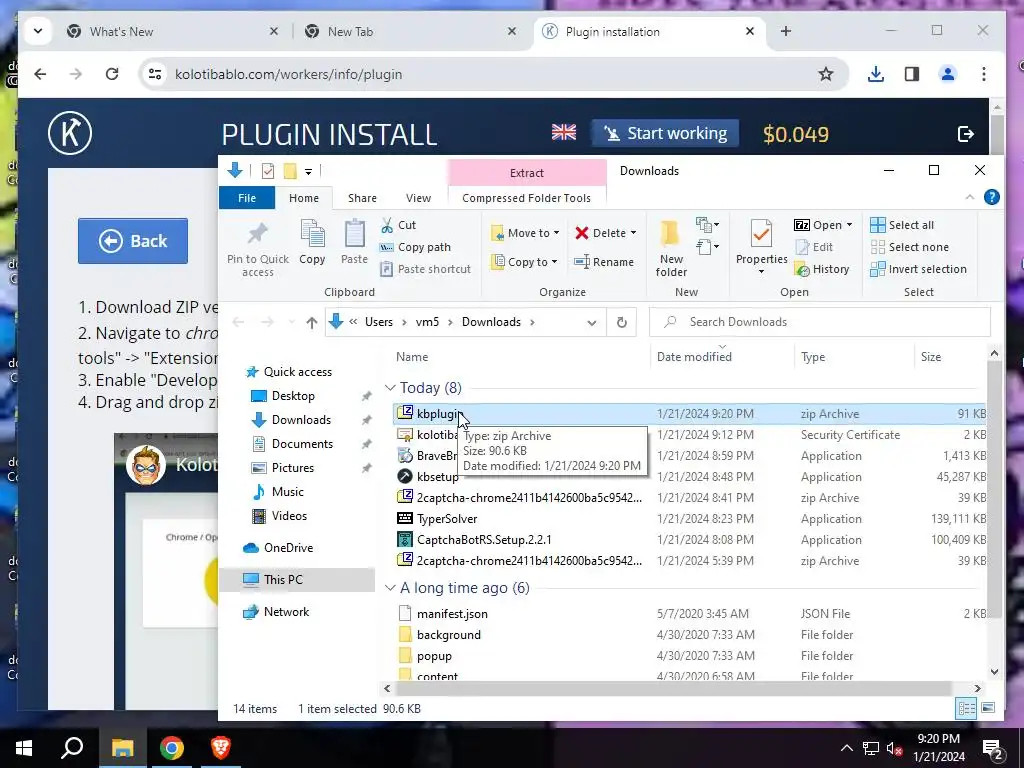Click the Search Downloads field

[x=820, y=322]
